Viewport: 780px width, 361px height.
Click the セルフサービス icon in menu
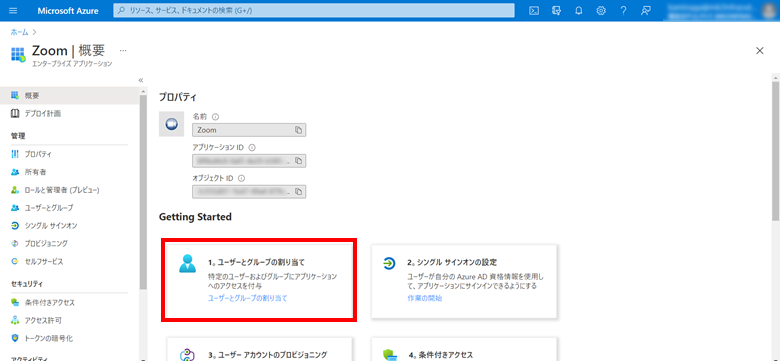click(15, 262)
